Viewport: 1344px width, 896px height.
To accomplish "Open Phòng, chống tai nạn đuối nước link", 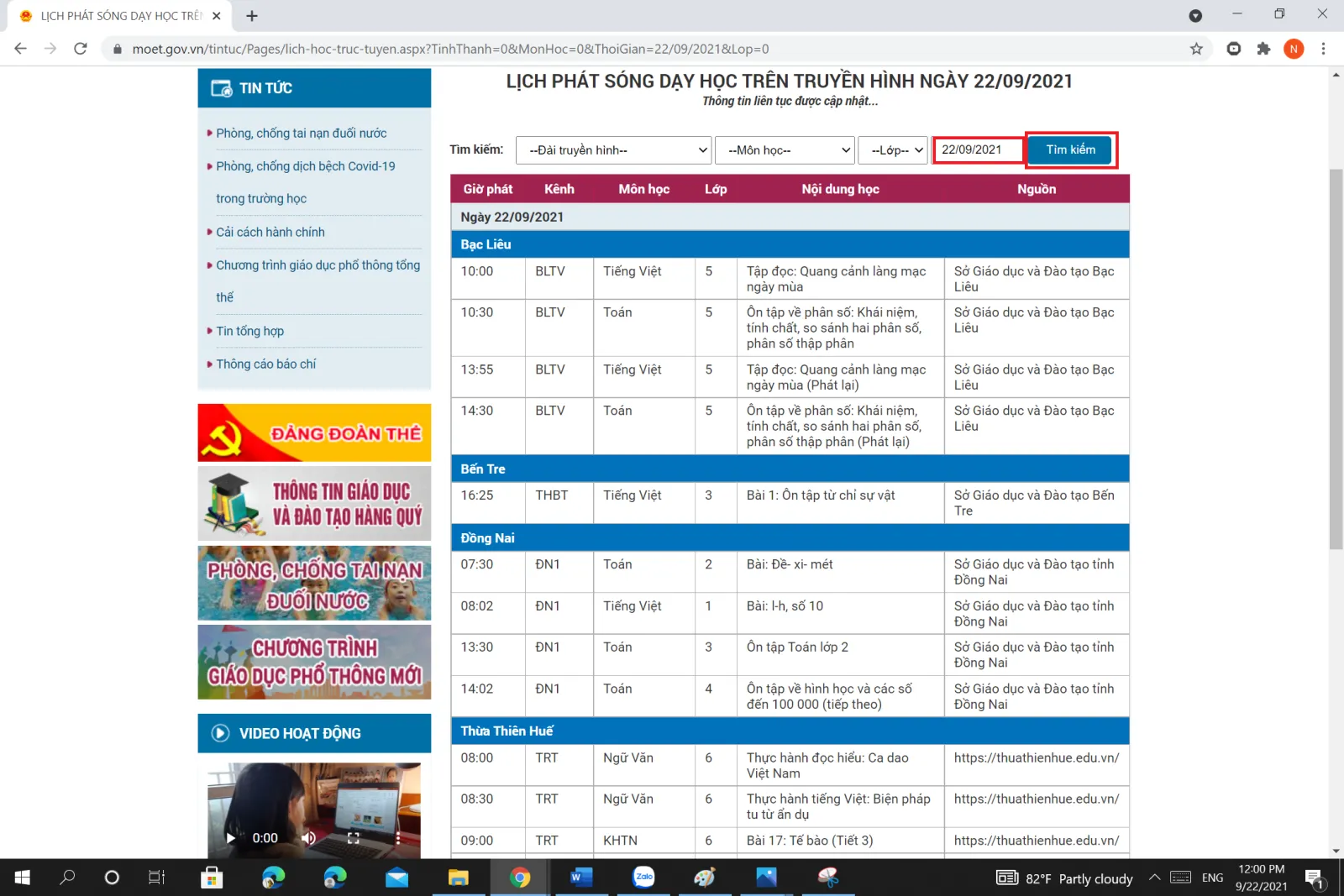I will [x=301, y=134].
